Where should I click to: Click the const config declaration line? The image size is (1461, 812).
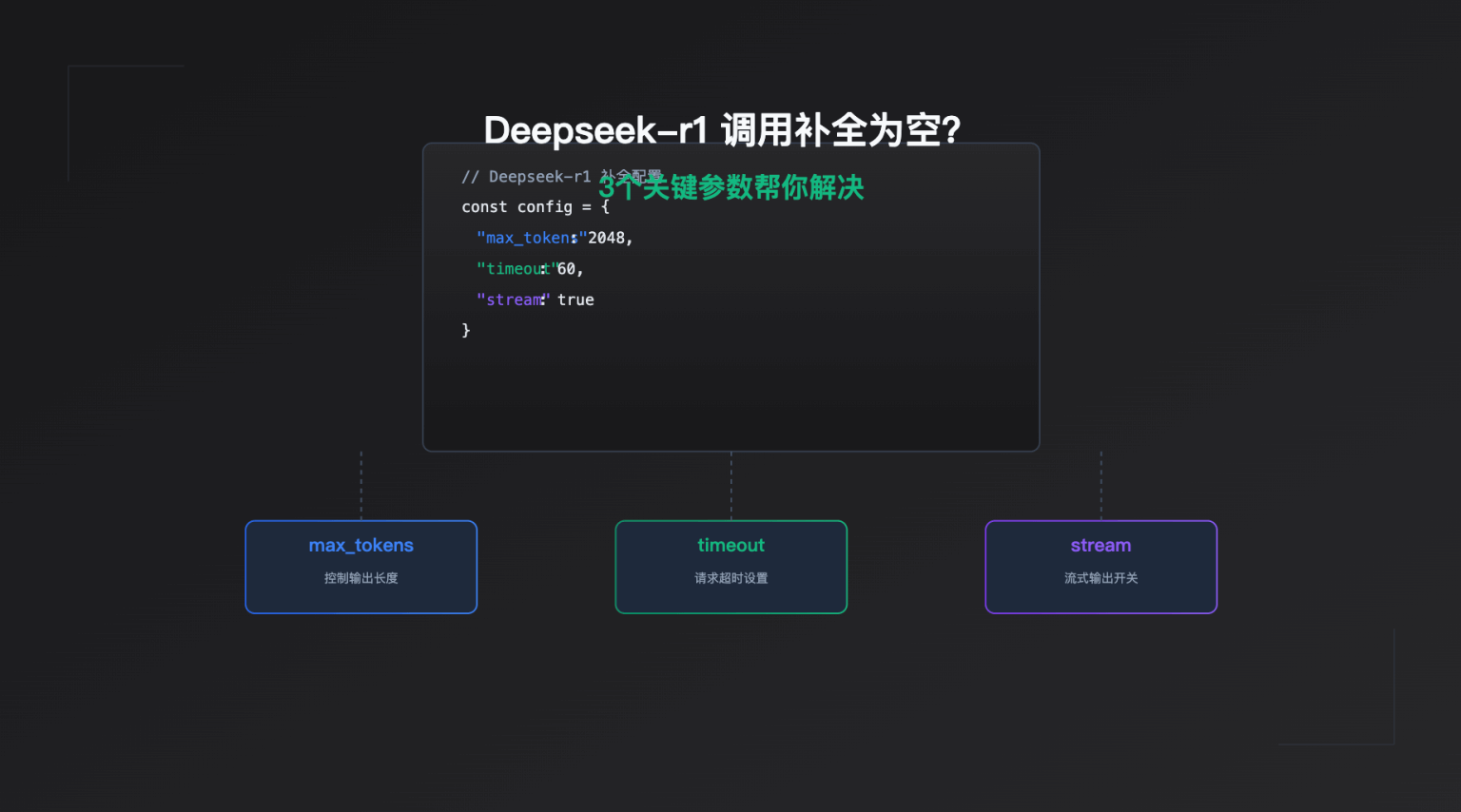535,206
